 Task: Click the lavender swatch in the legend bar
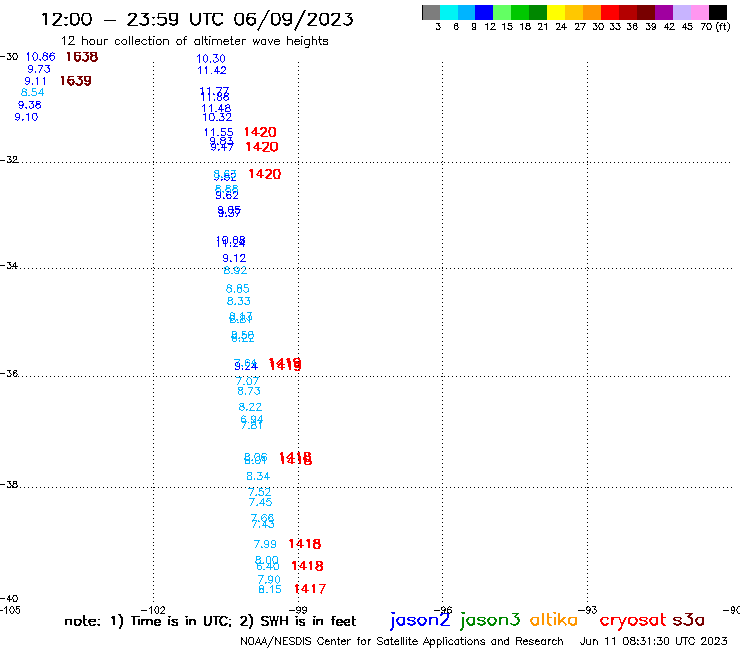pos(681,13)
